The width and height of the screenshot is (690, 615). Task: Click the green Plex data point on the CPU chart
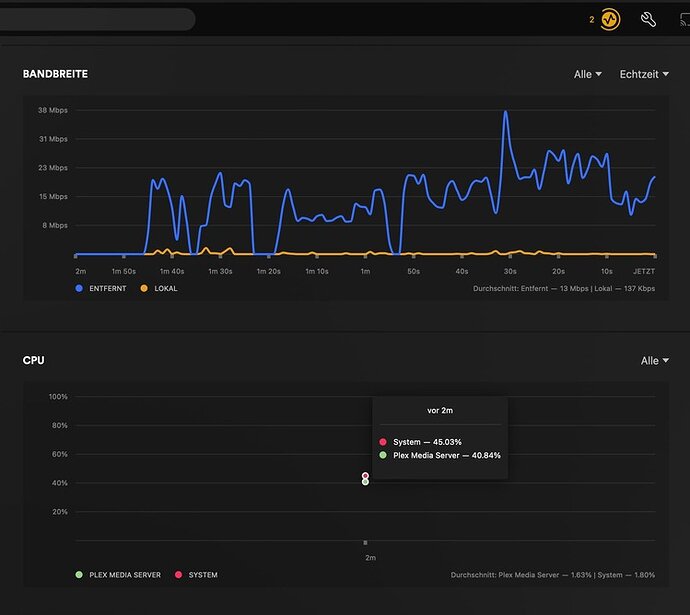(x=365, y=482)
